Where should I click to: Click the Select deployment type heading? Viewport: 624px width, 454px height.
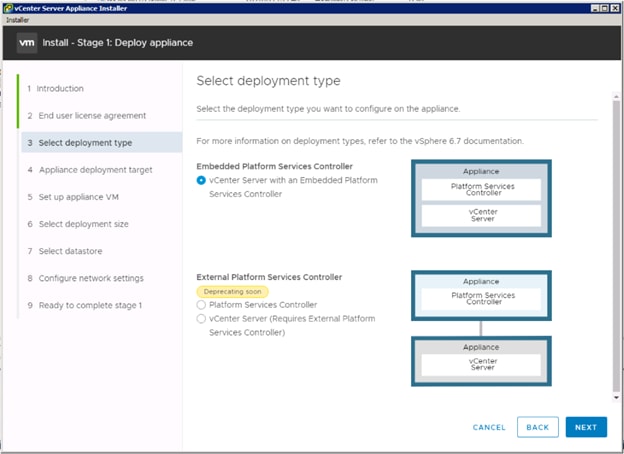click(268, 81)
